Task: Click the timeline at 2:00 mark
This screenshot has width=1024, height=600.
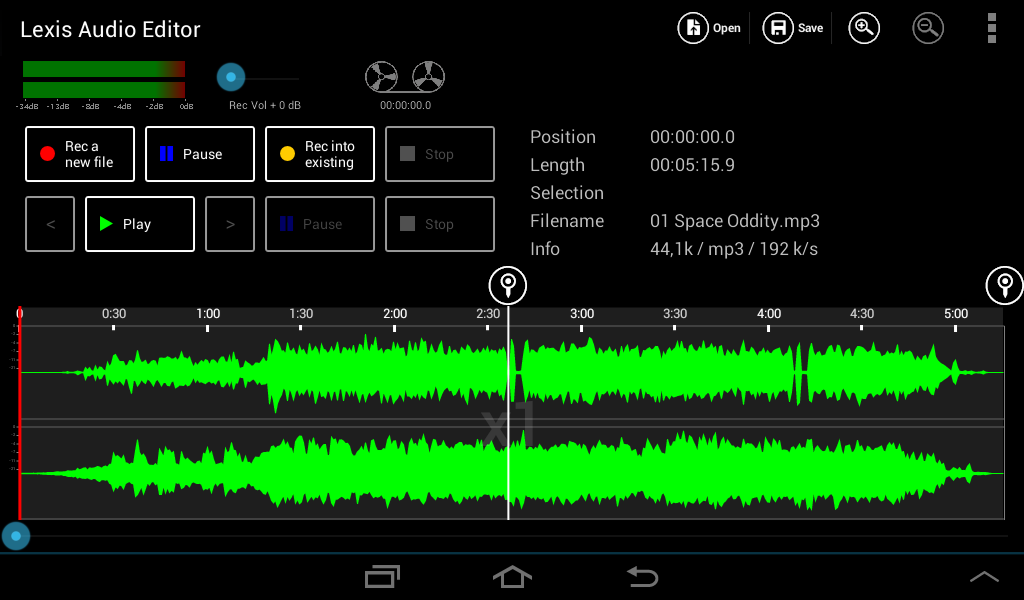Action: tap(395, 314)
